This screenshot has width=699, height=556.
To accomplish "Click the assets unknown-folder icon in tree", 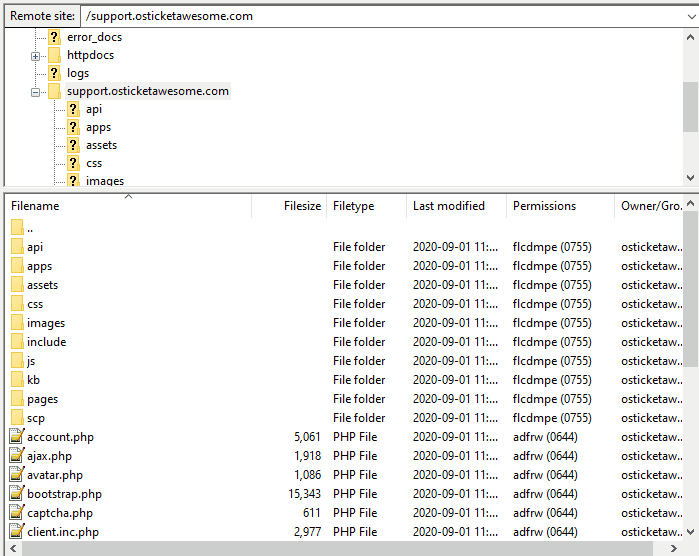I will coord(73,145).
